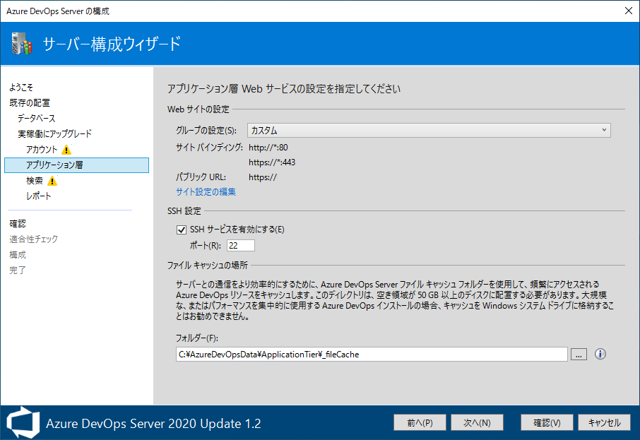Select 適合性チェック in the navigation pane

(33, 239)
